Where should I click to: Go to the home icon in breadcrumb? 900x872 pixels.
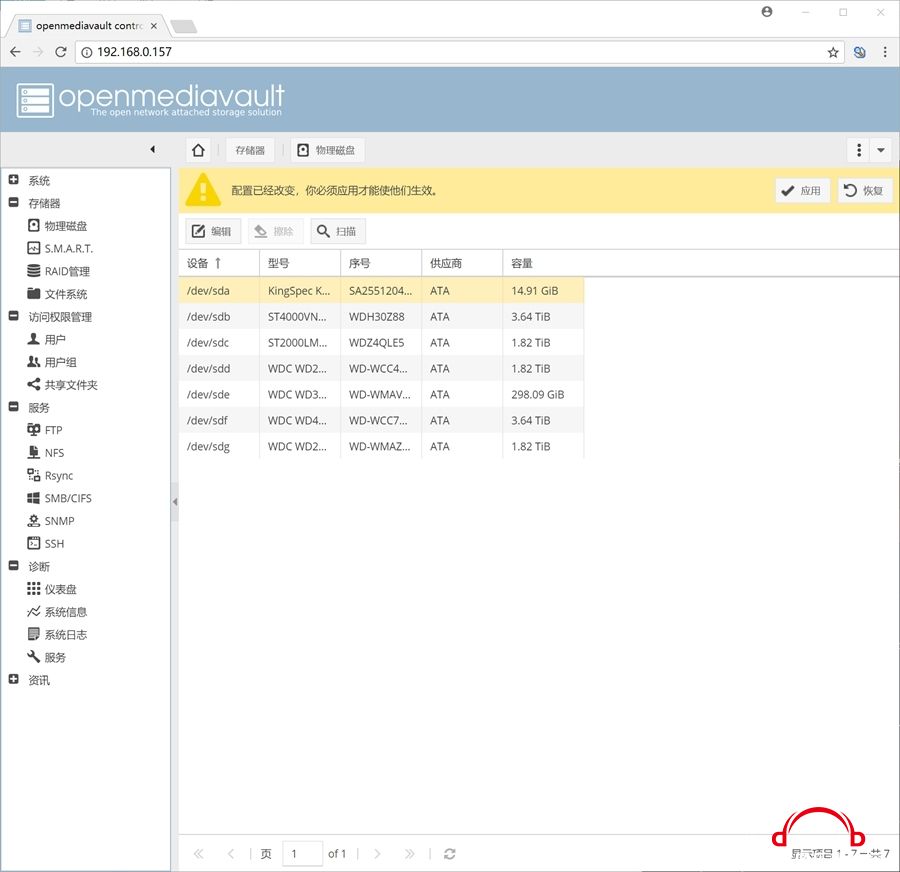(198, 150)
